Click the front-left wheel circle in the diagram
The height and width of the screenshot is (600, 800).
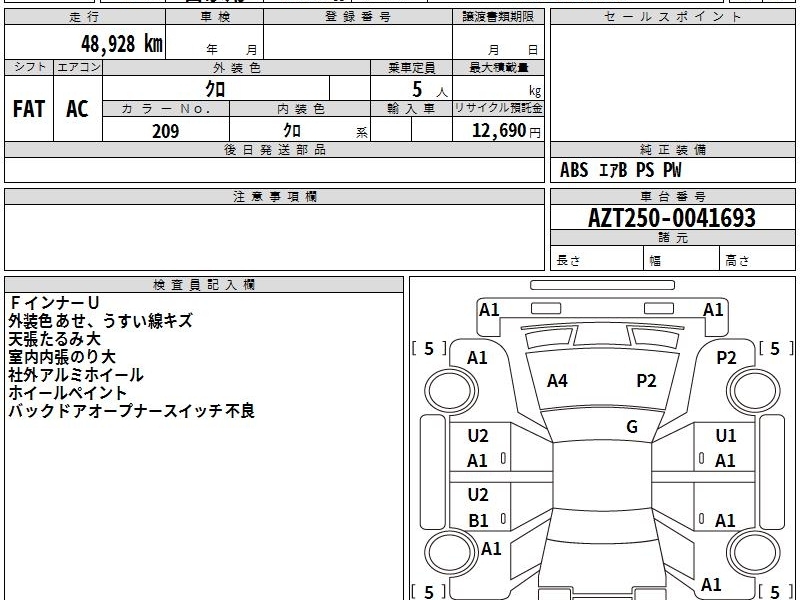pyautogui.click(x=451, y=391)
